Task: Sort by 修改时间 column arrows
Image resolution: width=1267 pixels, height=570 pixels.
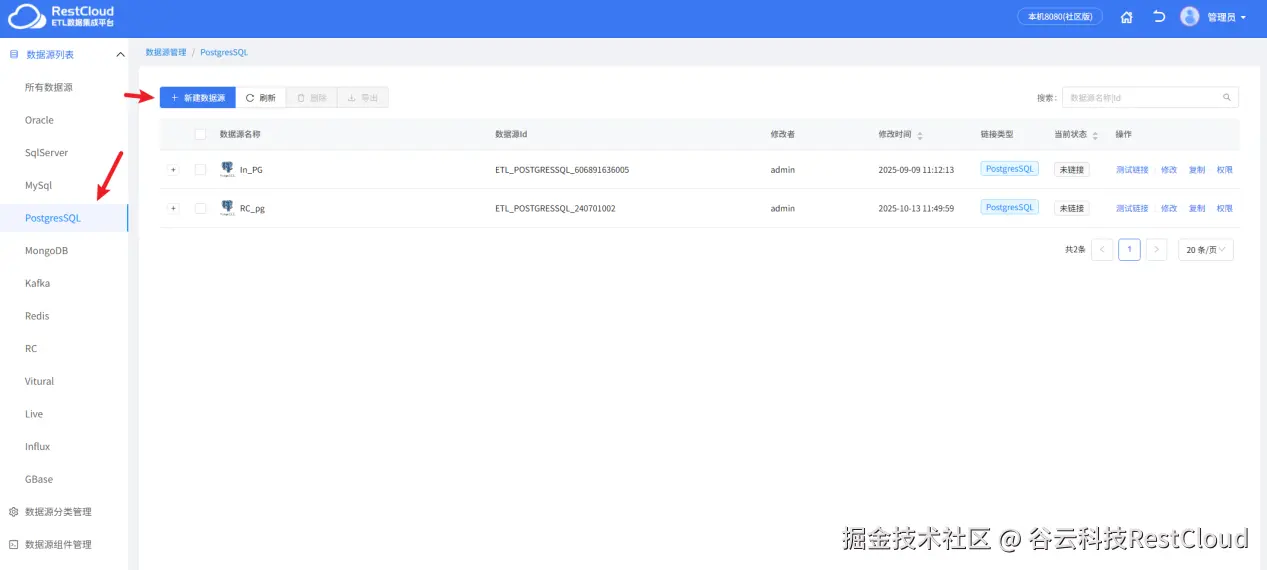Action: point(920,135)
